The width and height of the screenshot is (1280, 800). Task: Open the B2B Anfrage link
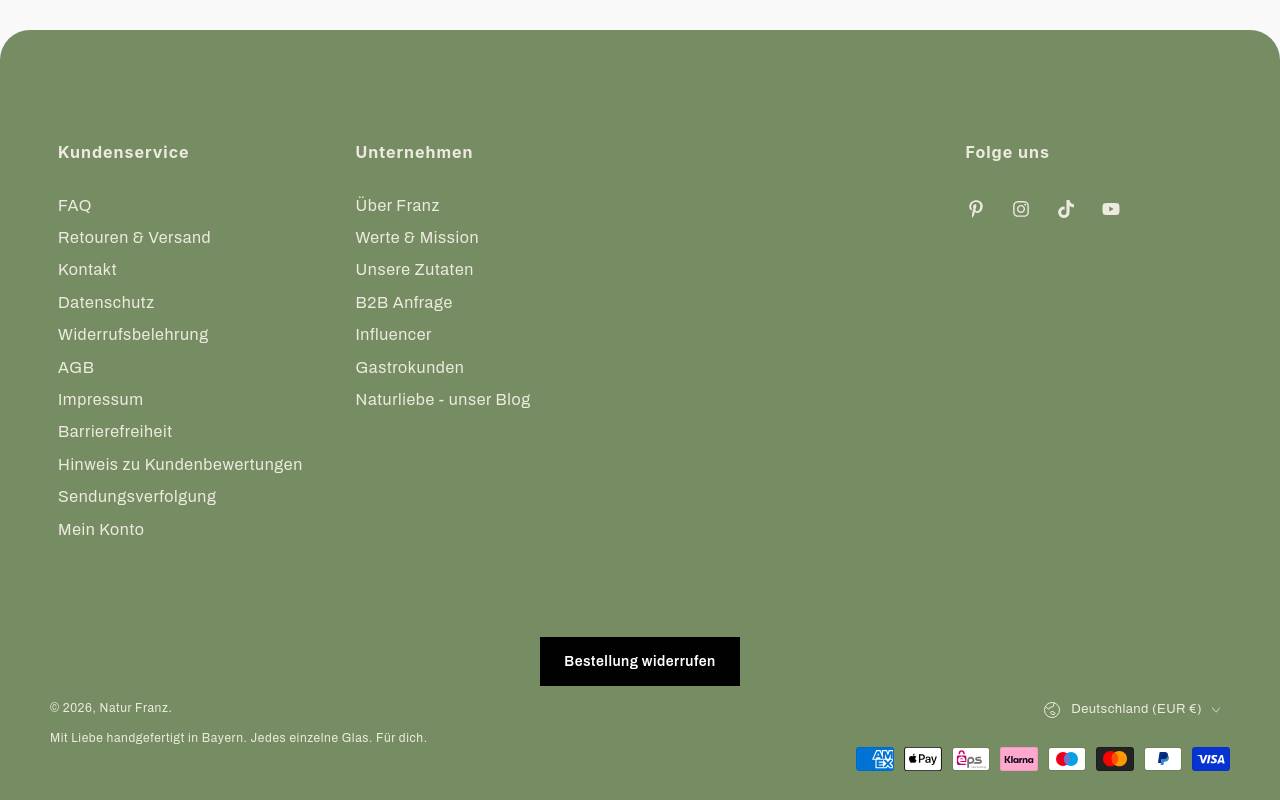(404, 302)
